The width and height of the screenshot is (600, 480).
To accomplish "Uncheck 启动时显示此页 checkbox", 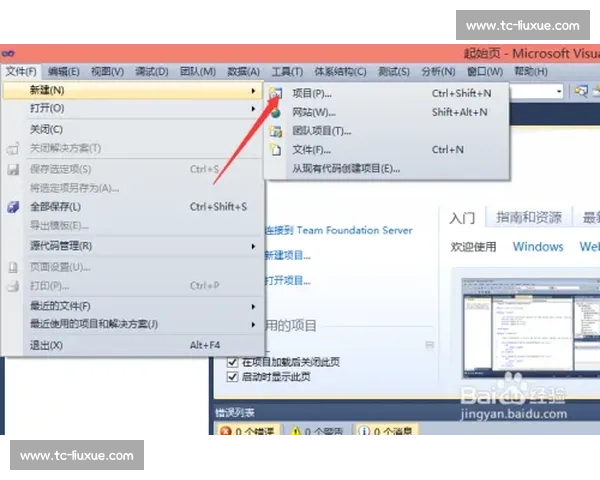I will point(232,377).
